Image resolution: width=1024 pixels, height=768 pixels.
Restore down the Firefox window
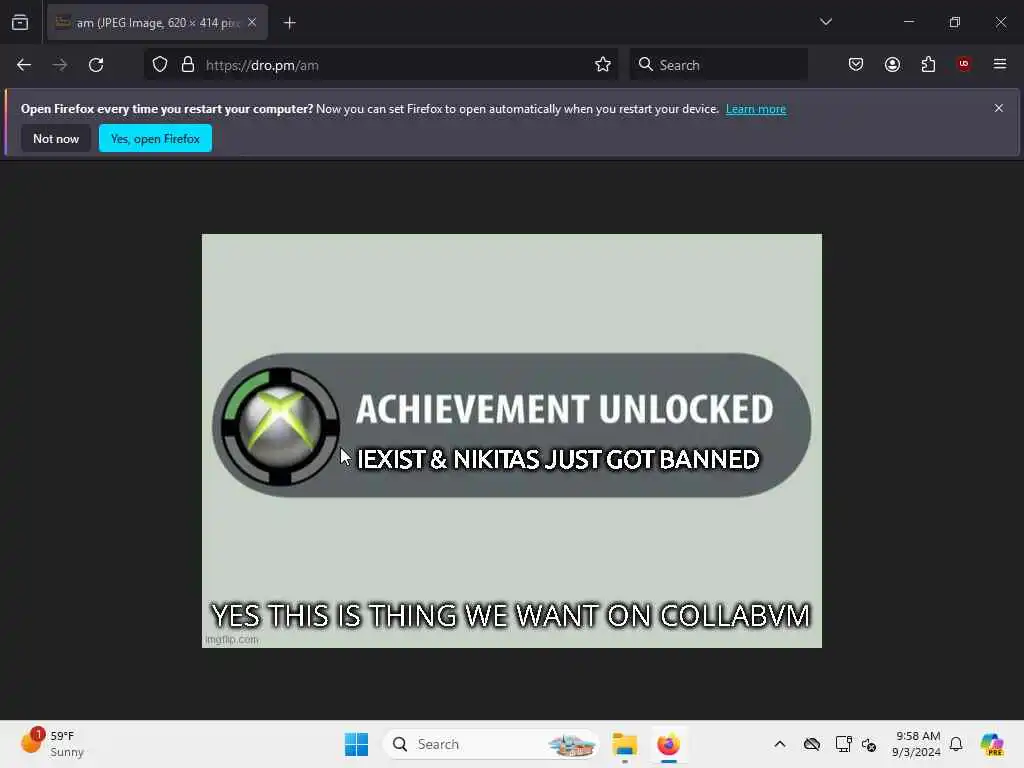[x=955, y=22]
